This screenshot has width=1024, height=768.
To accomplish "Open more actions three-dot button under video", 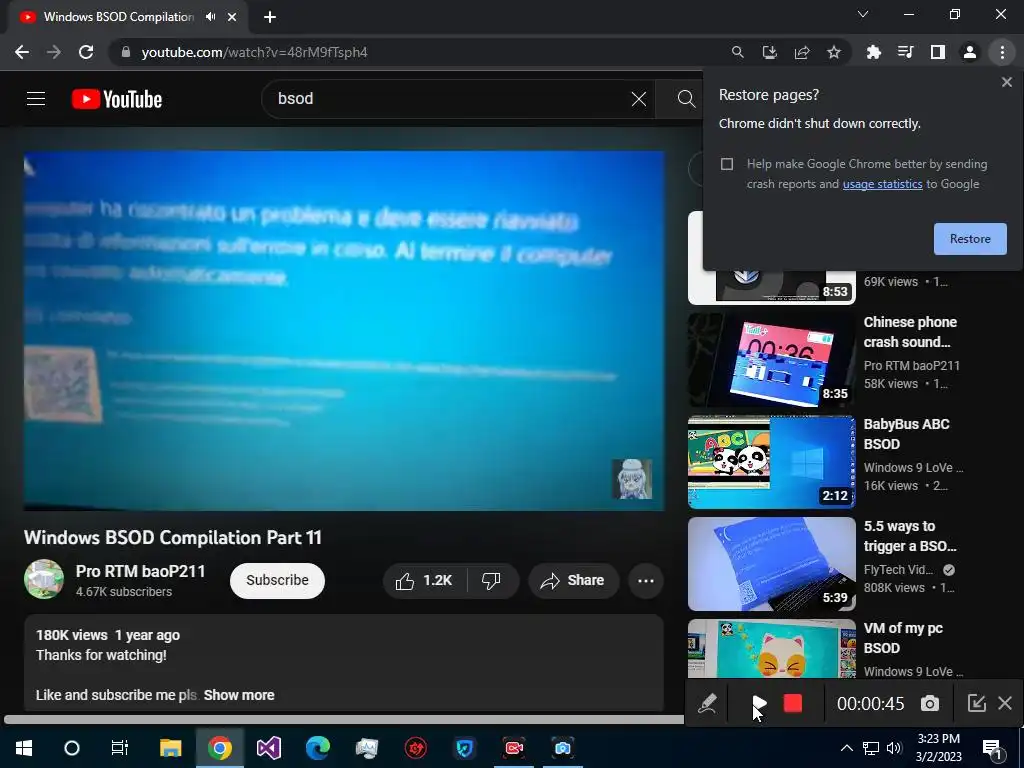I will pyautogui.click(x=646, y=581).
